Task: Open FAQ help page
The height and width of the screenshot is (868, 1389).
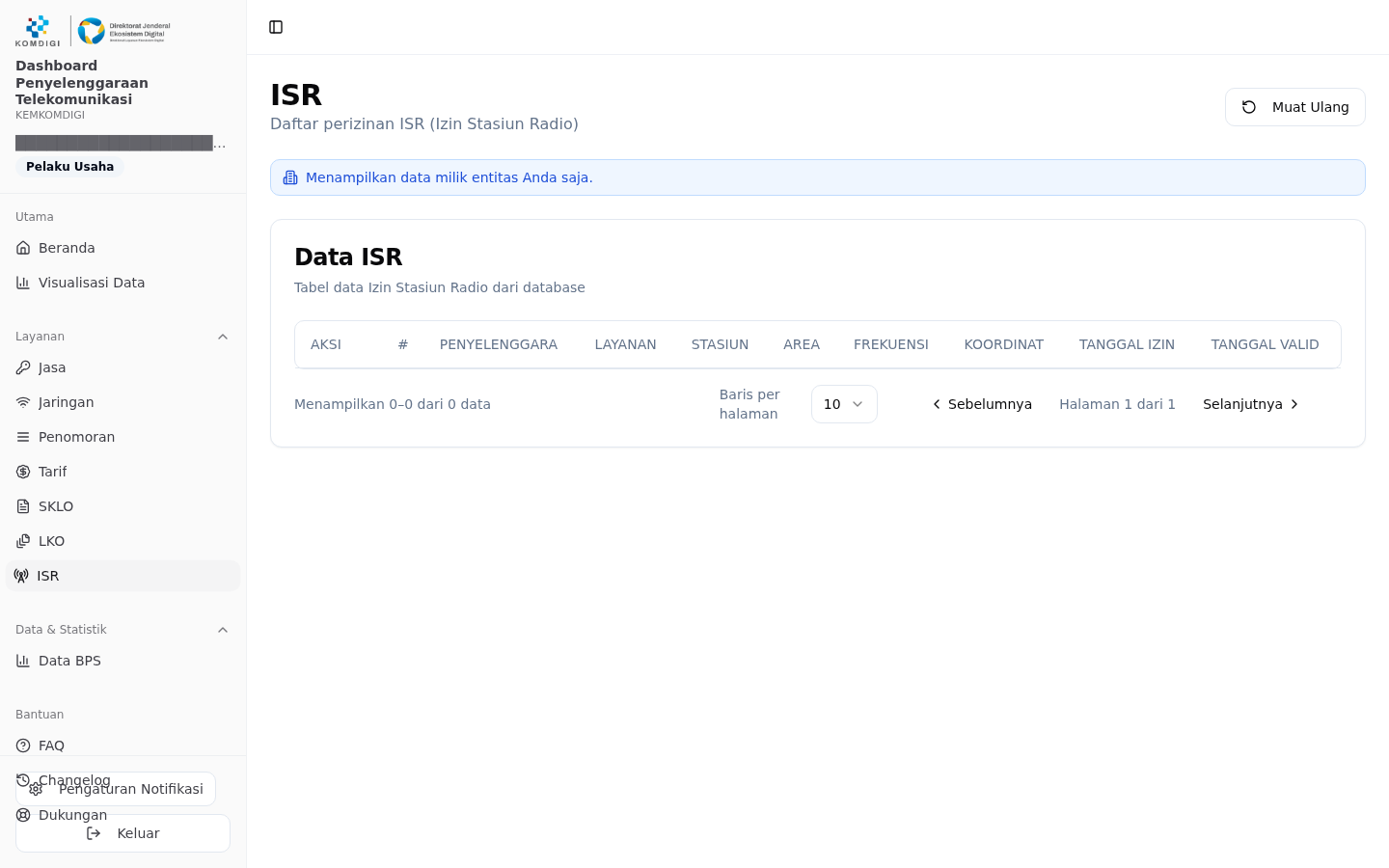Action: pyautogui.click(x=123, y=746)
